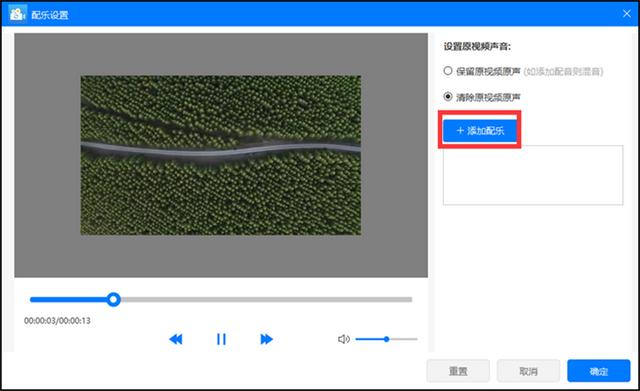Click the 00:00:03/00:00:13 time readout

(x=57, y=321)
